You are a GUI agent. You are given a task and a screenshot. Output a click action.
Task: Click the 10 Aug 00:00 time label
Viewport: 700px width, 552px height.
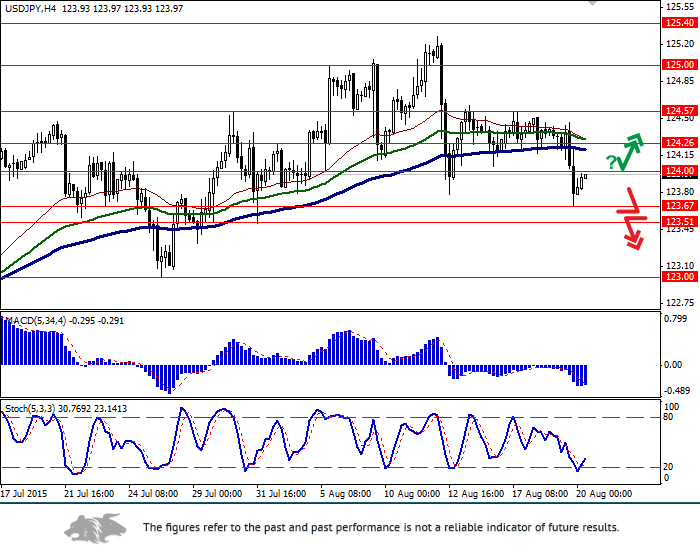coord(412,494)
